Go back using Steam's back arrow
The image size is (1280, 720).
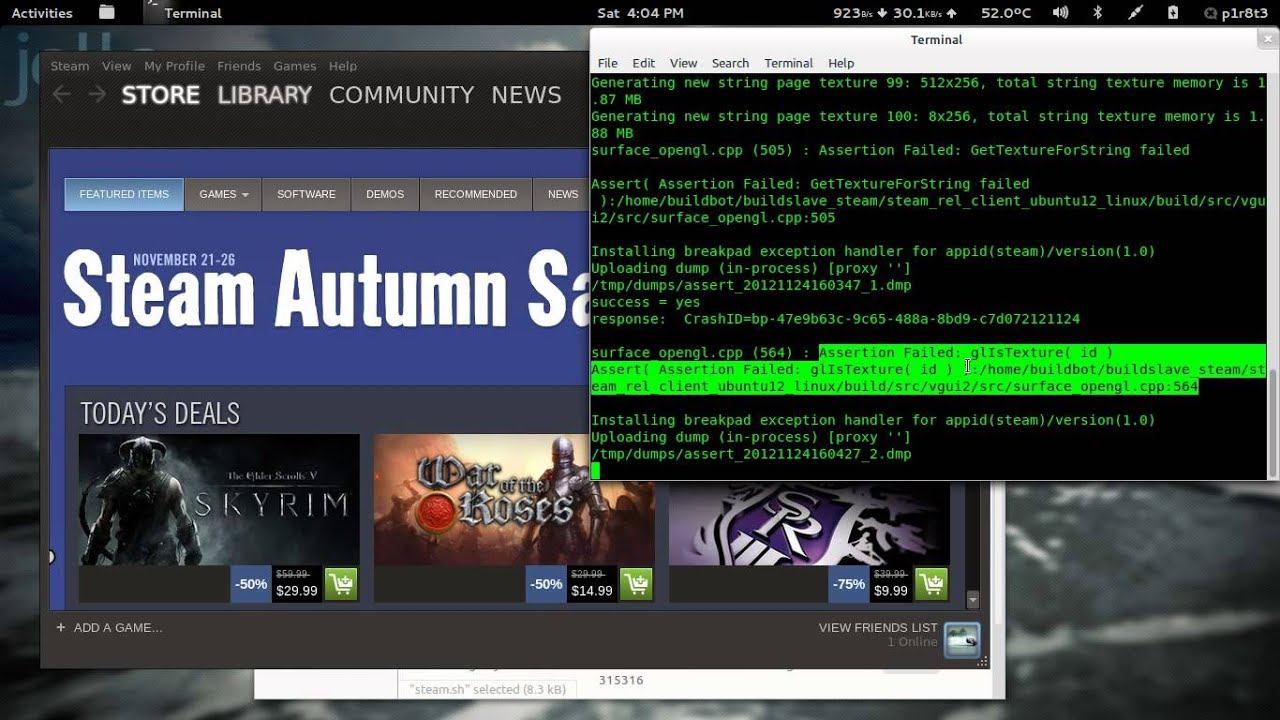(62, 94)
